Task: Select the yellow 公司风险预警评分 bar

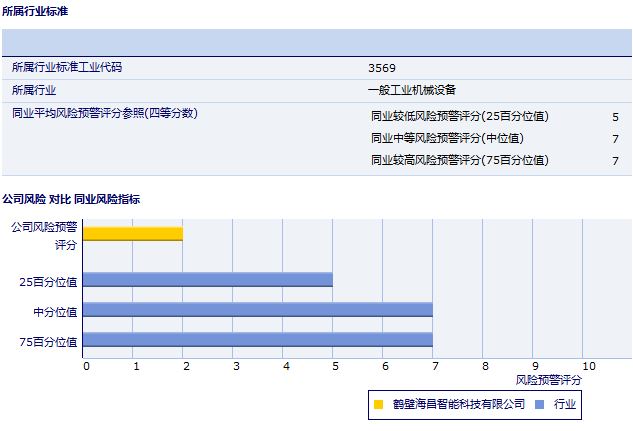Action: tap(133, 234)
